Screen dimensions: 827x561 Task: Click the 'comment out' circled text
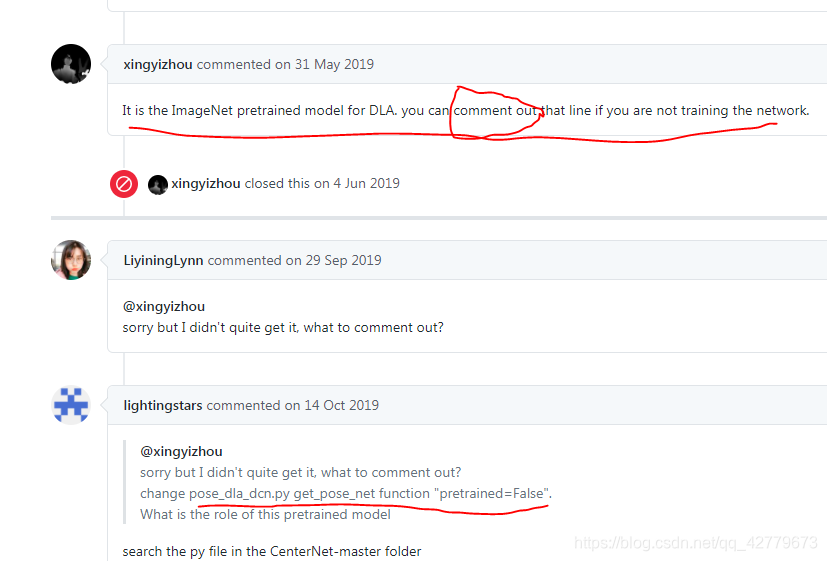[495, 111]
